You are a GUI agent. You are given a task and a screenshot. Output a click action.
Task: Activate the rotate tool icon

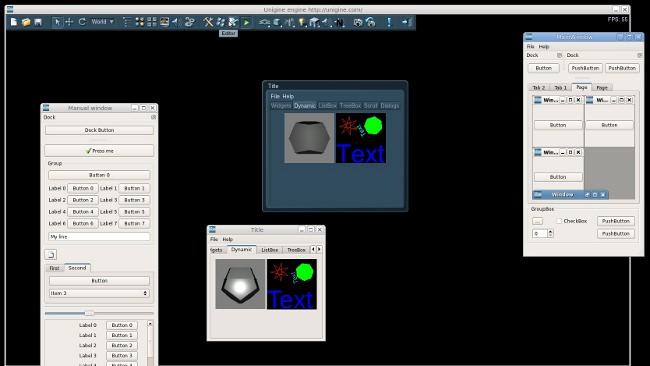(82, 22)
